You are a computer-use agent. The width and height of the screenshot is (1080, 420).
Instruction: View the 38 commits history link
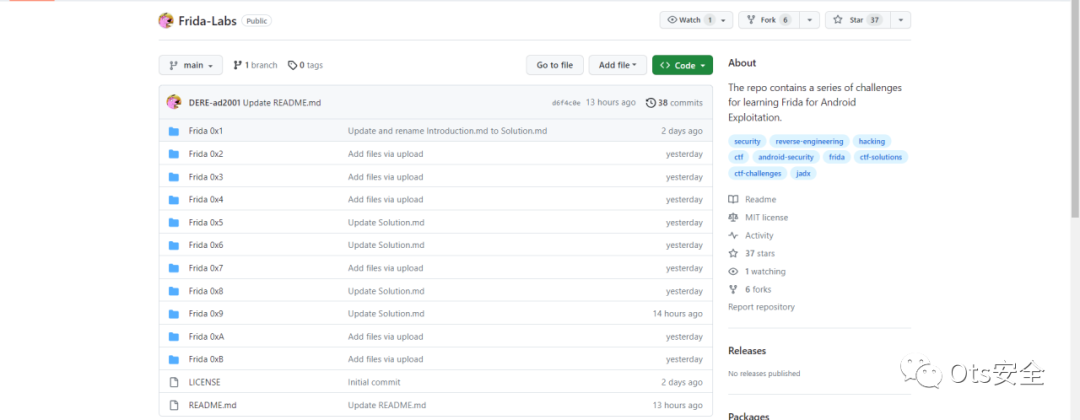click(x=674, y=103)
